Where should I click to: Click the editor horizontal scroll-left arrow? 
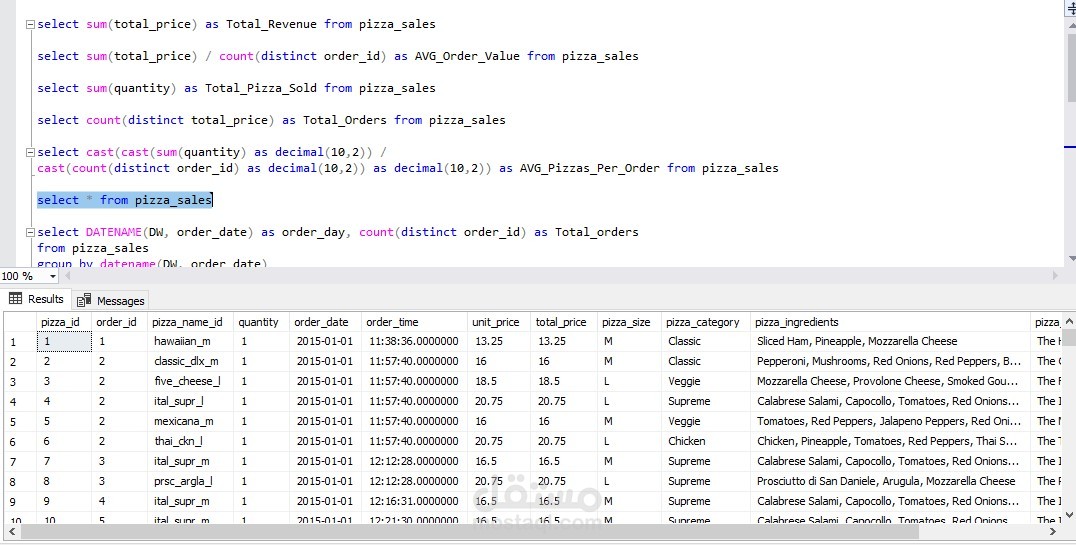(67, 276)
